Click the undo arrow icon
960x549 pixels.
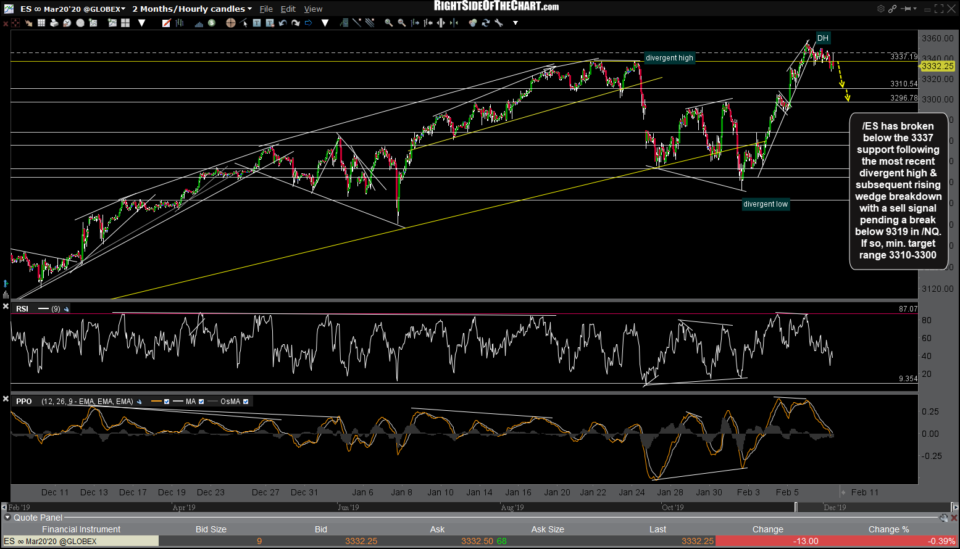283,23
